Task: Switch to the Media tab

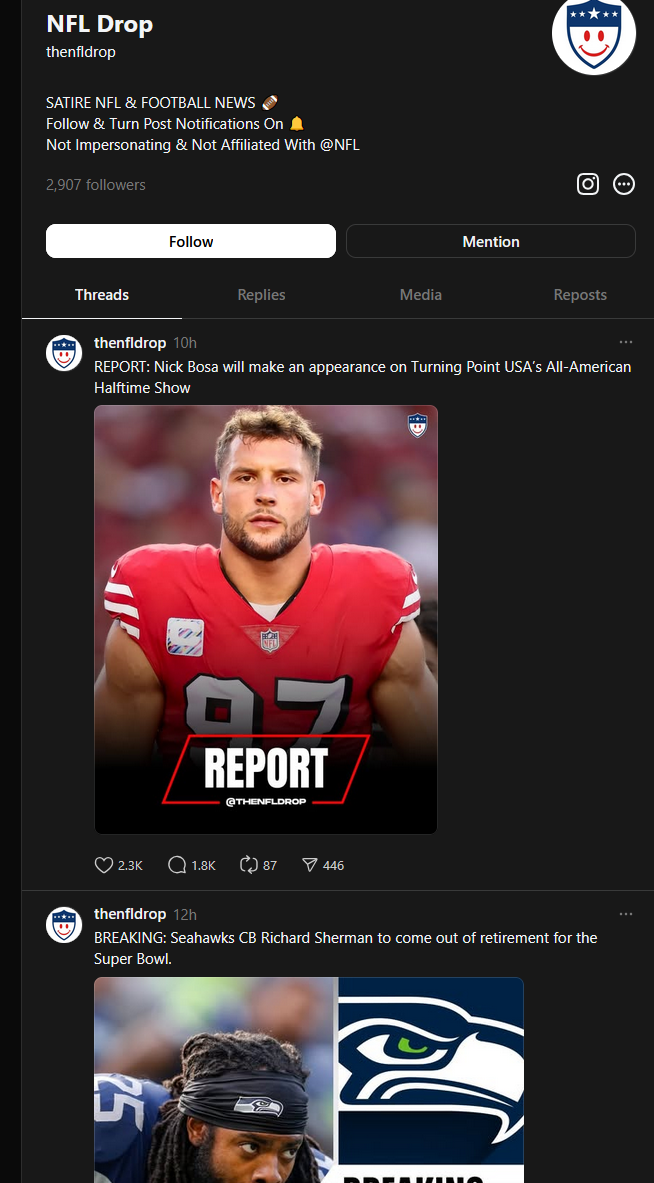Action: [x=420, y=295]
